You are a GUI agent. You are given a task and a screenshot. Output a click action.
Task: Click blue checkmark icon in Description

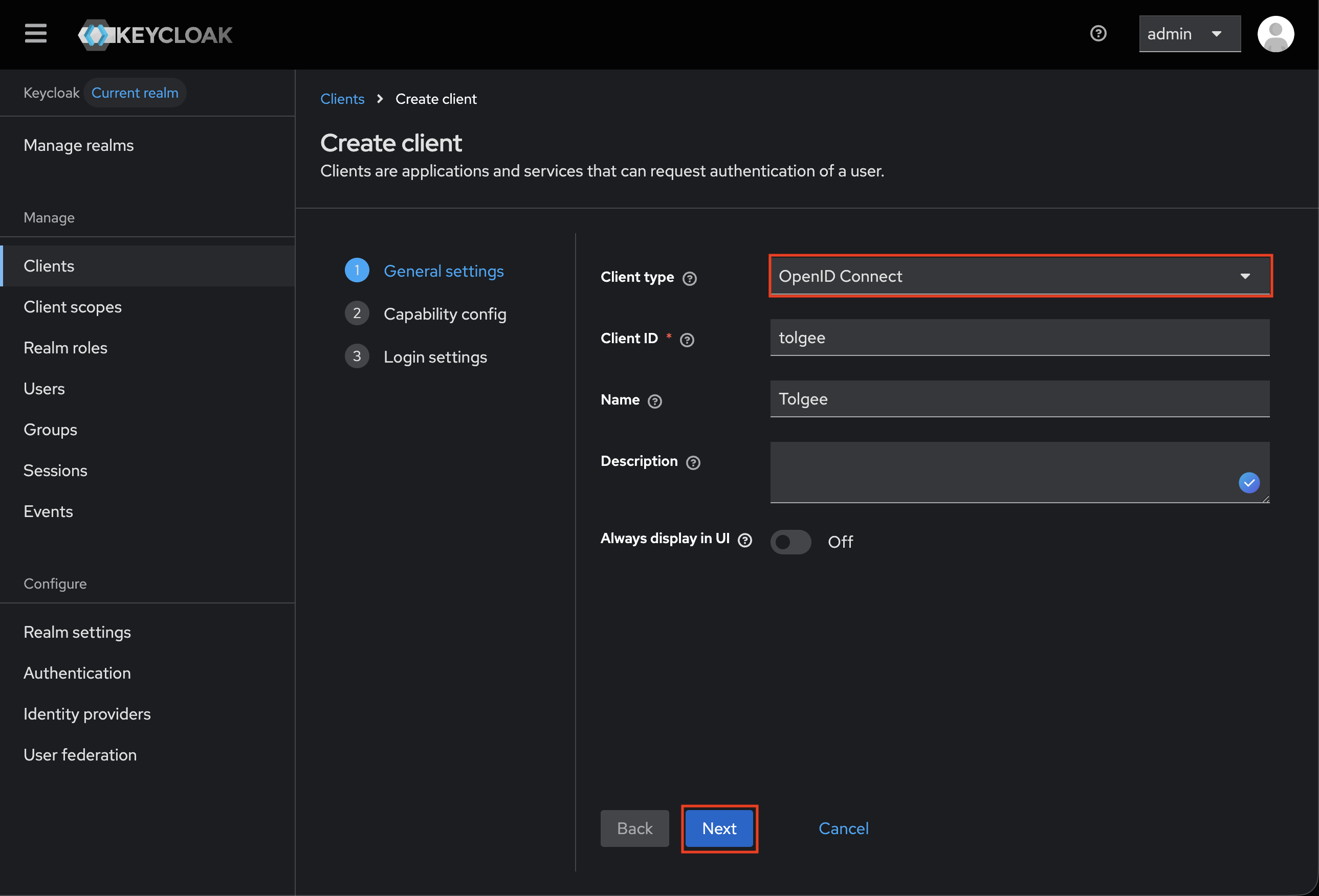pyautogui.click(x=1248, y=483)
